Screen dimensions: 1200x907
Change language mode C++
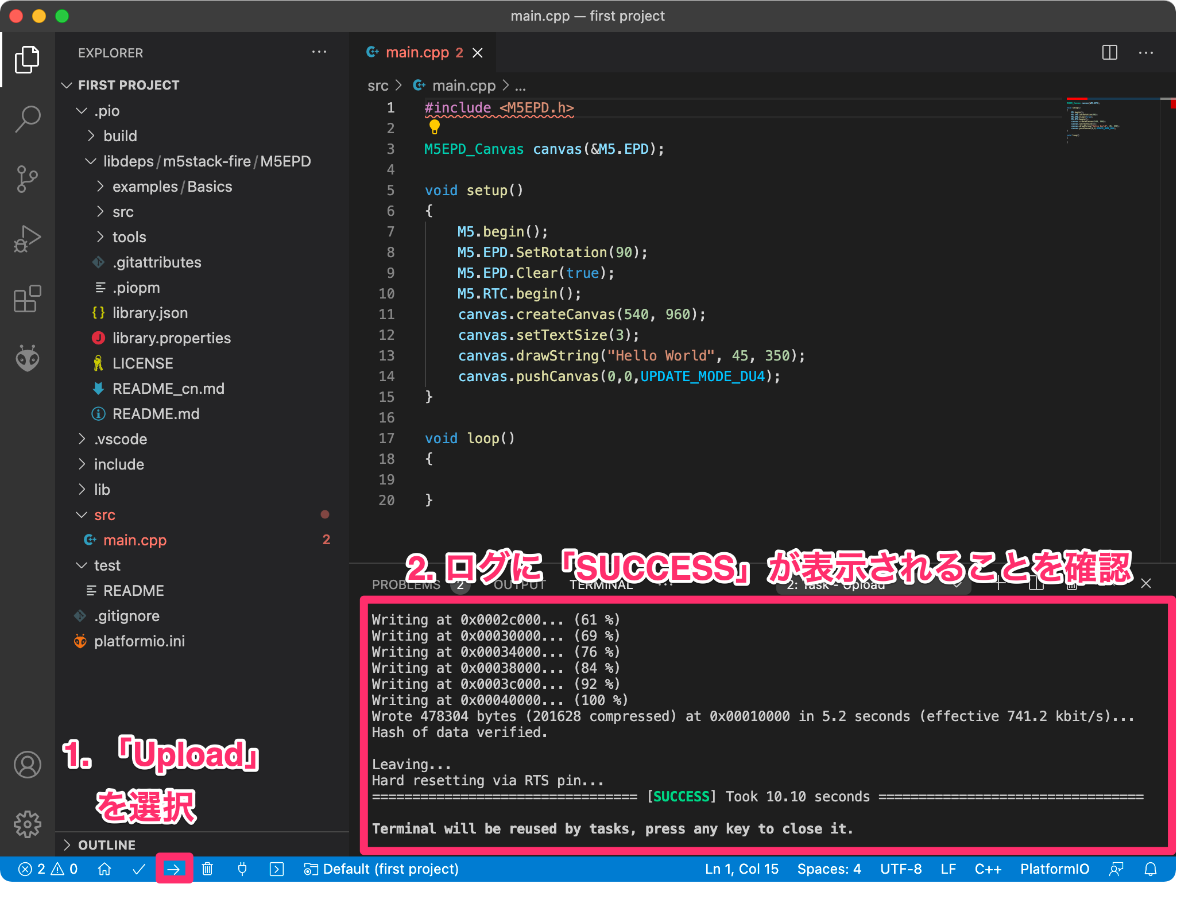pyautogui.click(x=988, y=869)
